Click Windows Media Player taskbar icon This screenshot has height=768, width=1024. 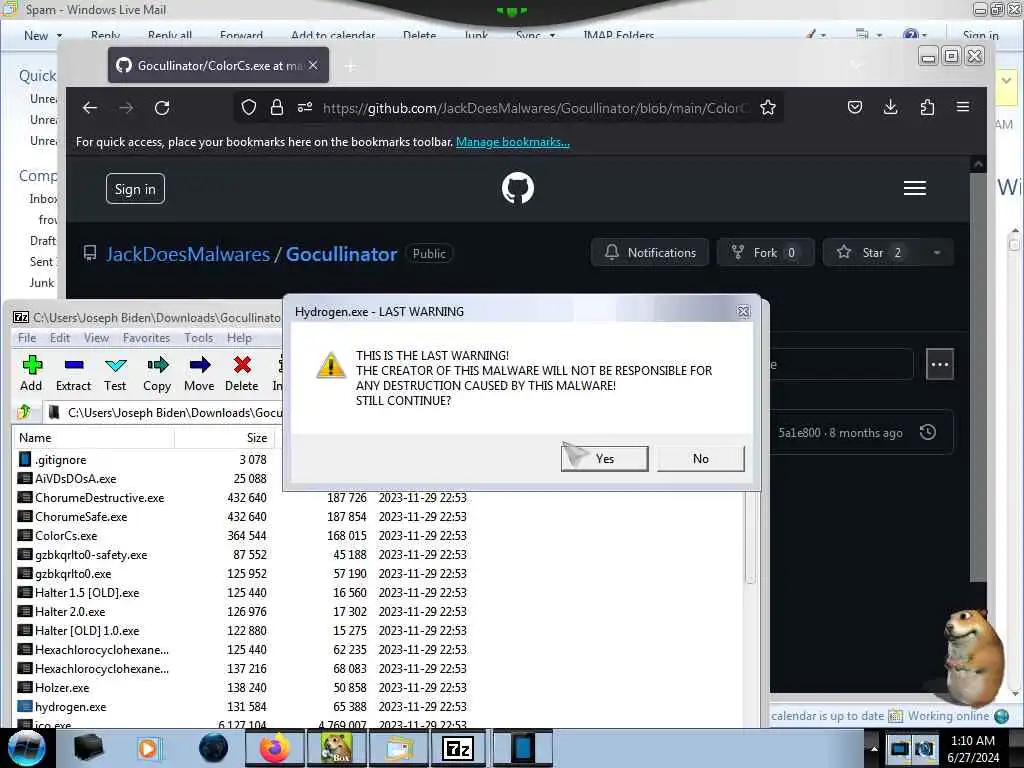(x=148, y=748)
